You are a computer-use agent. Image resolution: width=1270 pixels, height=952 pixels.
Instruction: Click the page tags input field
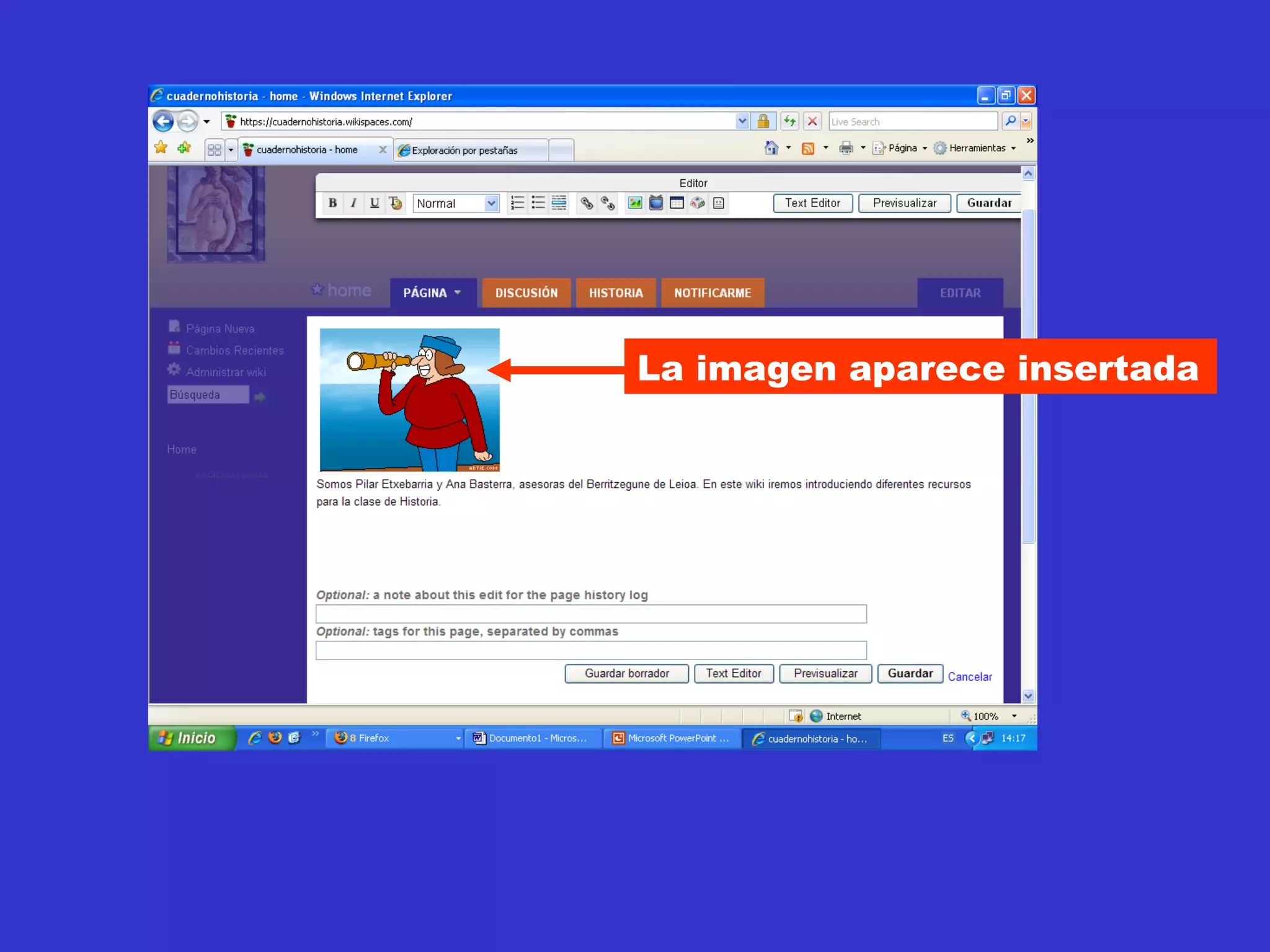click(591, 650)
